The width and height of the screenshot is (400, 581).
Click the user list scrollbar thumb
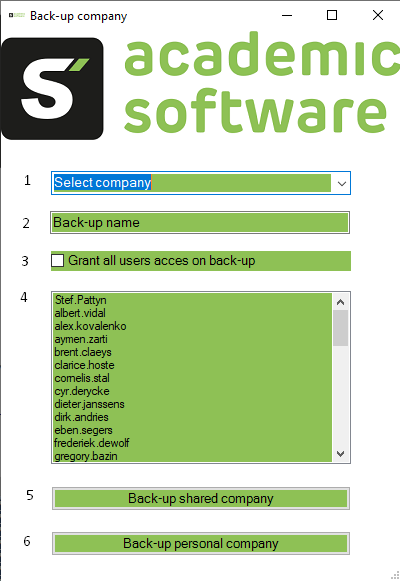click(x=341, y=328)
